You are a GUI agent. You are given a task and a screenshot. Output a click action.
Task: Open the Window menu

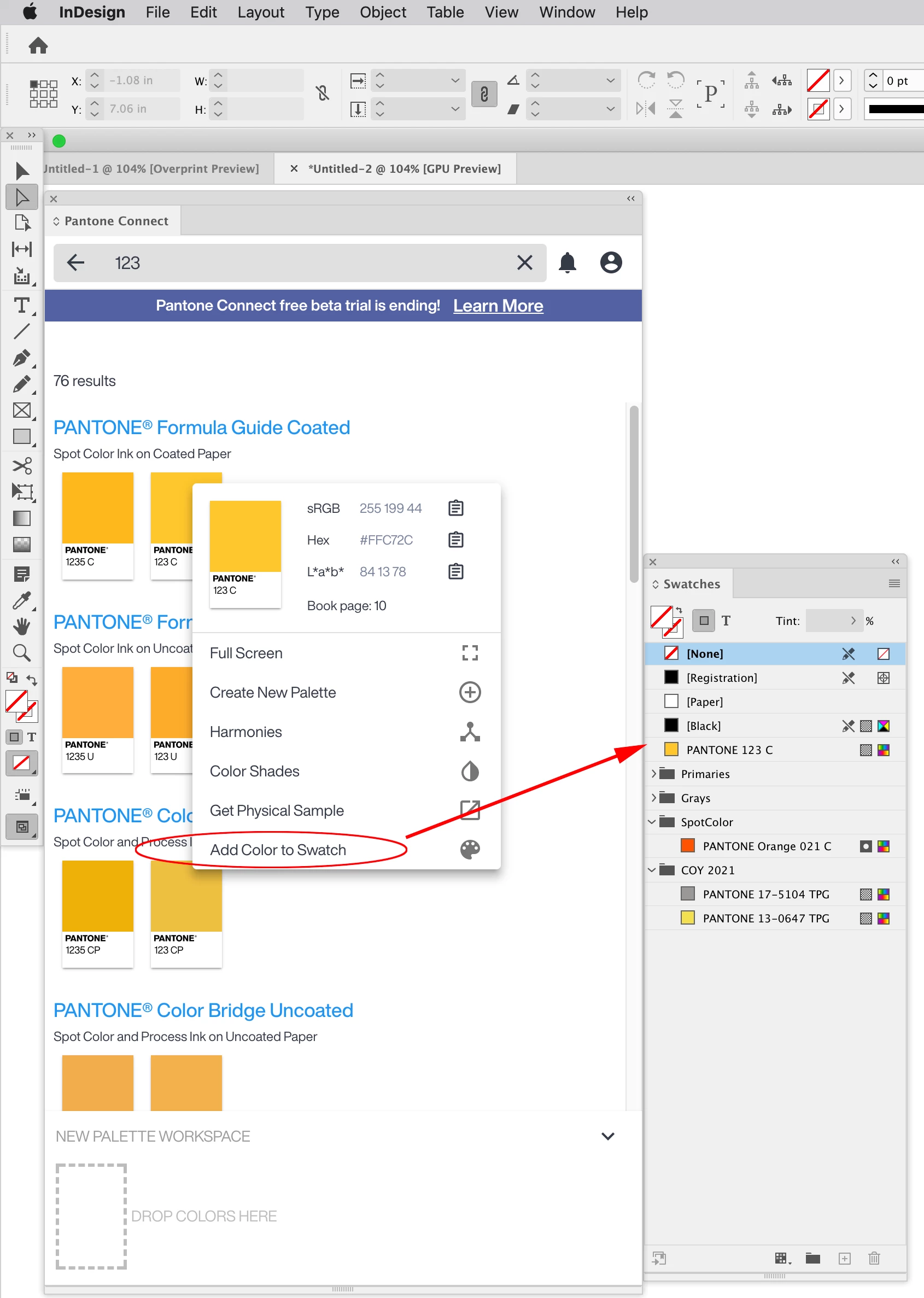[566, 13]
